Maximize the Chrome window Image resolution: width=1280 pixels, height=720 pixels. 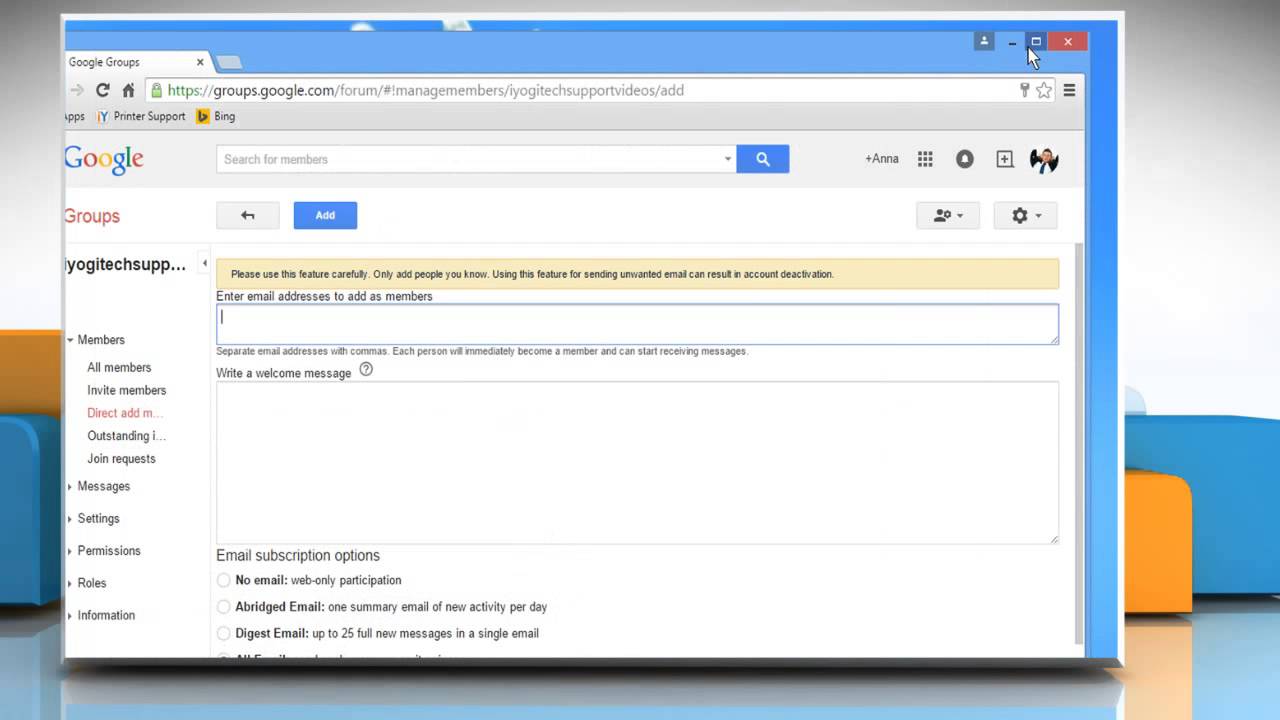tap(1036, 41)
